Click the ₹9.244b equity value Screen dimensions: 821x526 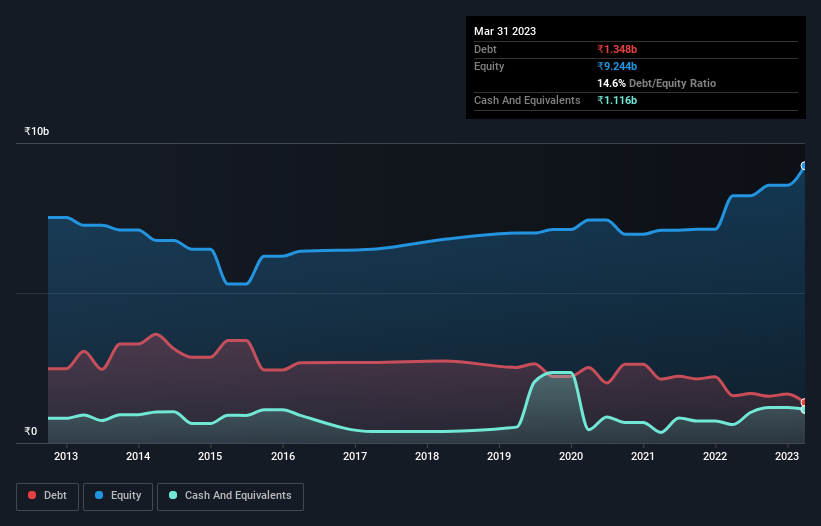click(x=617, y=66)
